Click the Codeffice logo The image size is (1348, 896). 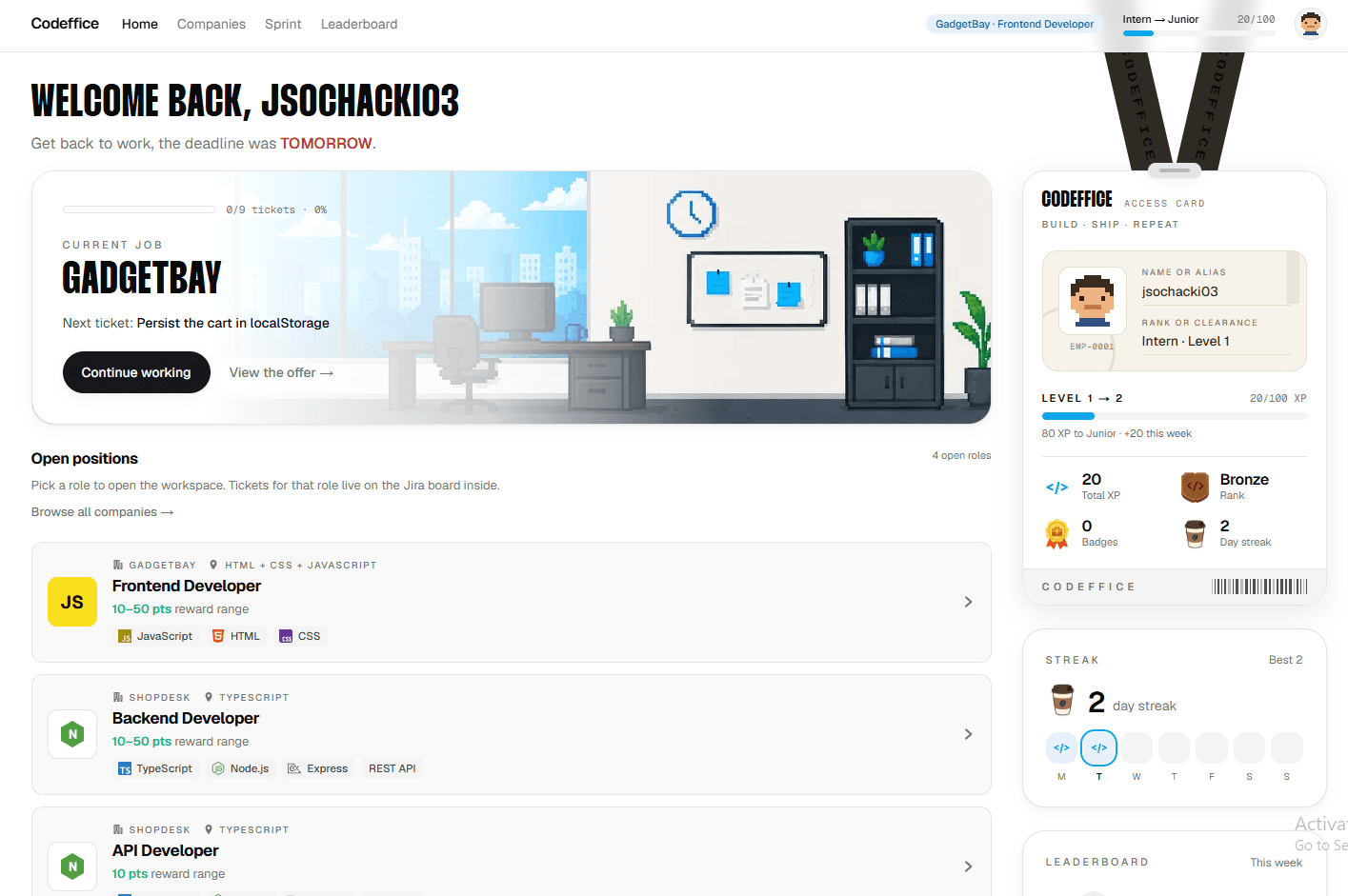(65, 24)
